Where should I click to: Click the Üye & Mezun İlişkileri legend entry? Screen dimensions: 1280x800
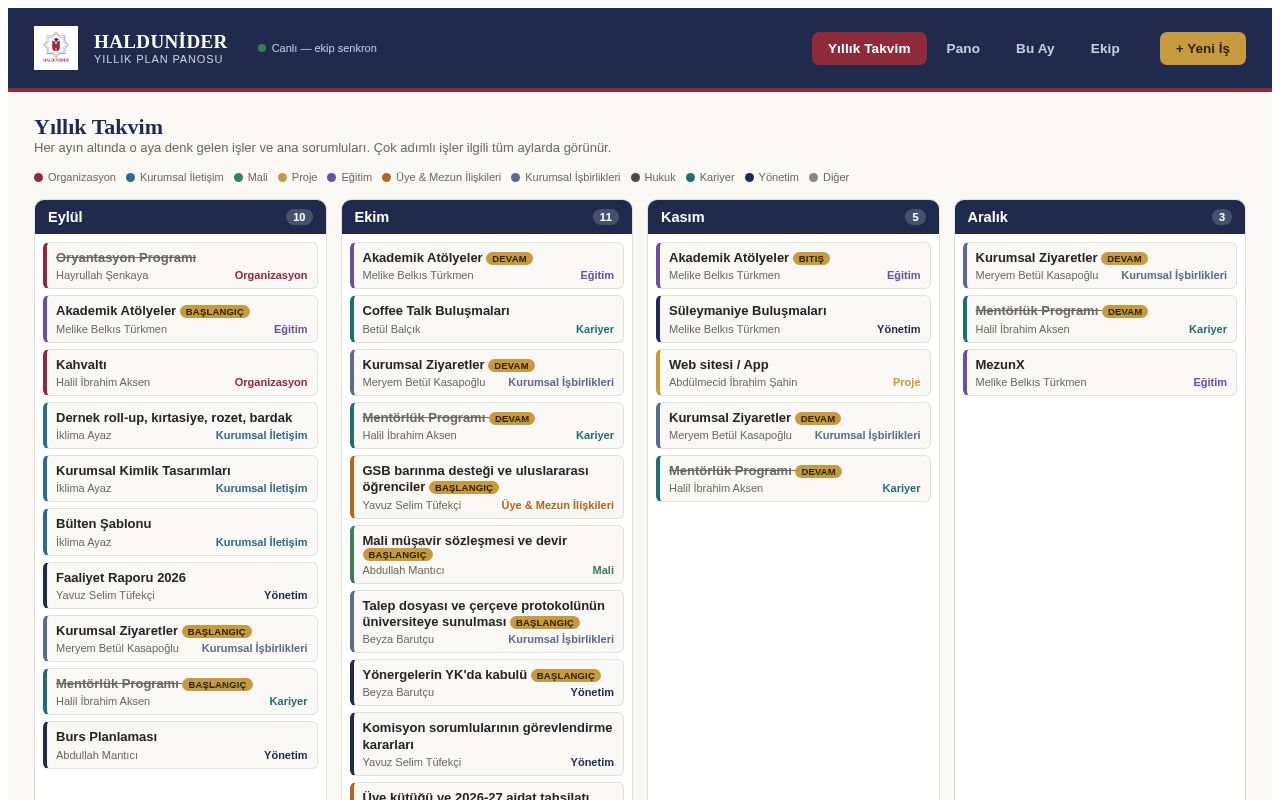(x=441, y=177)
